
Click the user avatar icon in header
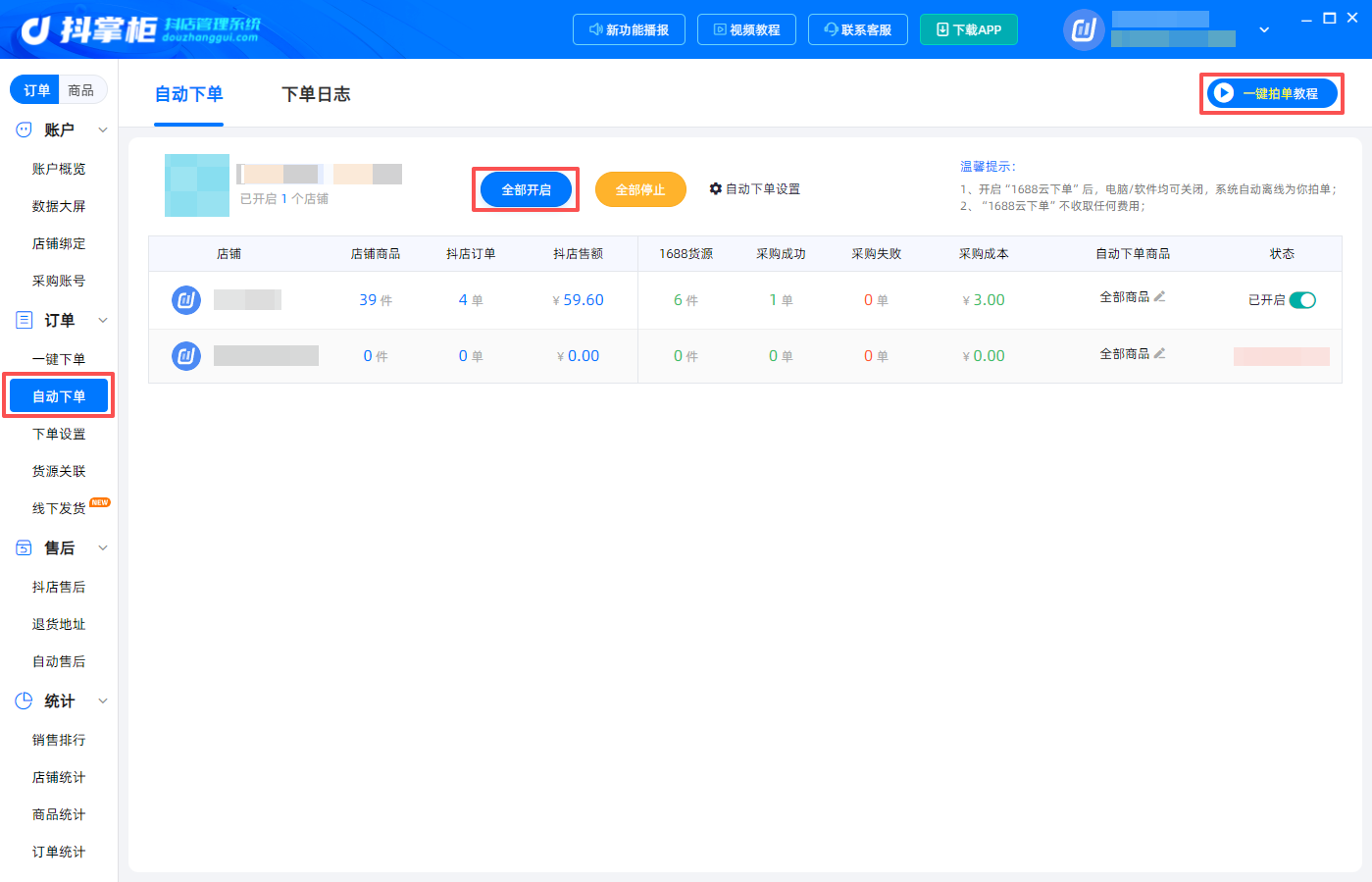pyautogui.click(x=1084, y=29)
